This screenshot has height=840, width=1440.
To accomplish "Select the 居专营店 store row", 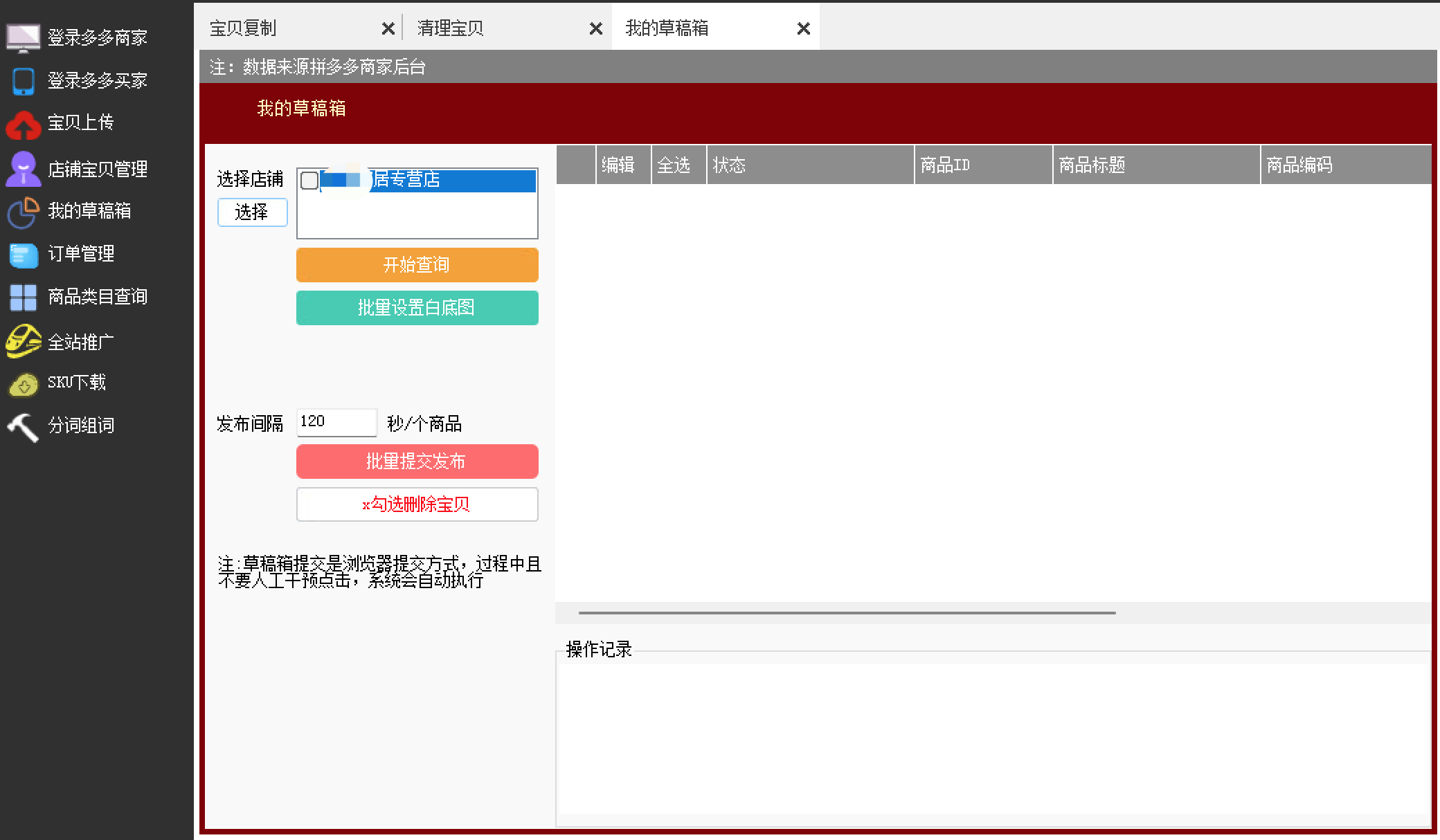I will click(417, 181).
